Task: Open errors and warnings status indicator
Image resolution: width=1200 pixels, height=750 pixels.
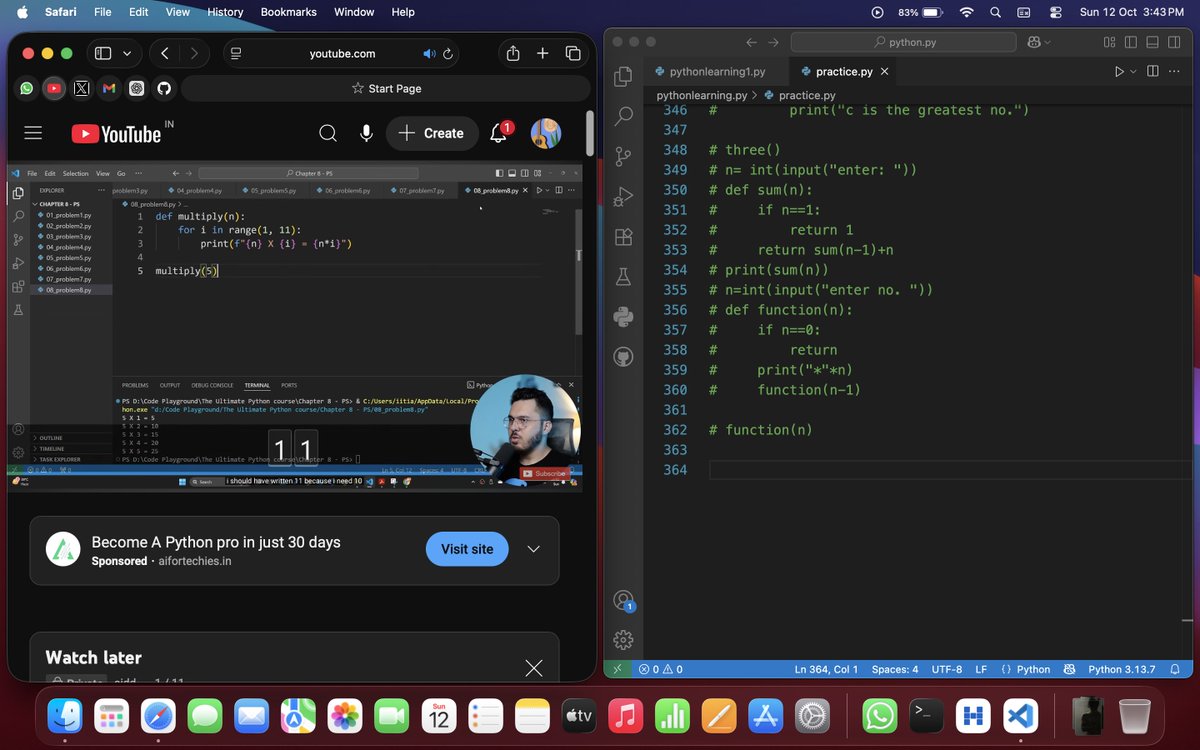Action: (x=661, y=669)
